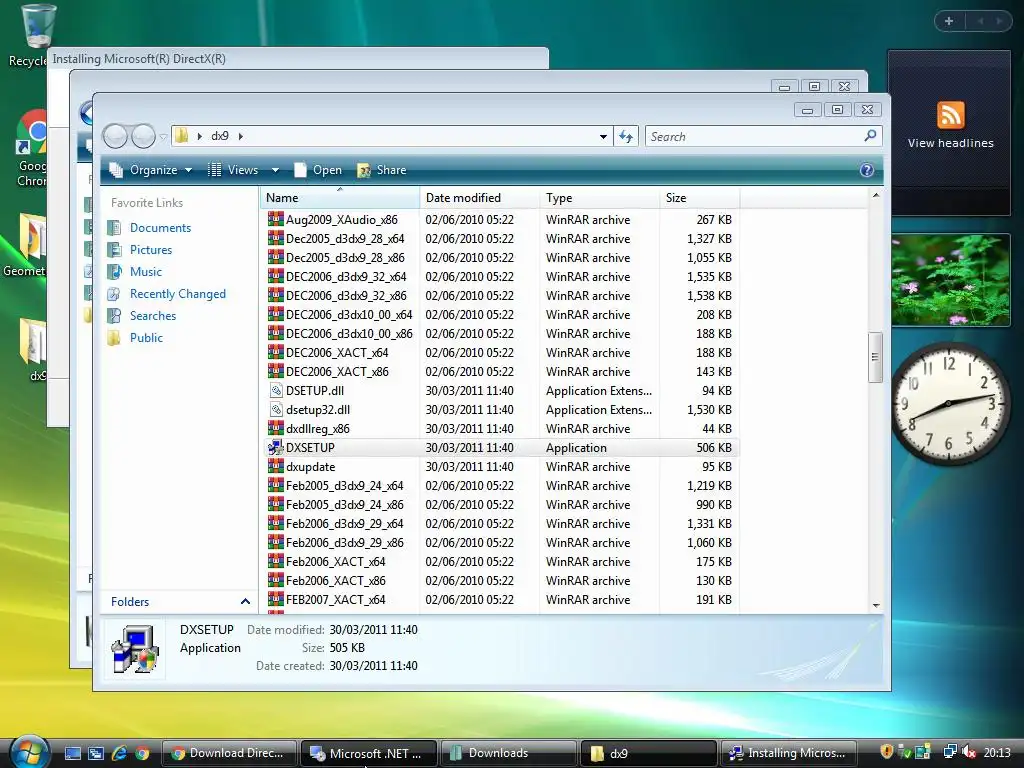Open the Pictures favorite link
Screen dimensions: 1024x768
click(151, 249)
